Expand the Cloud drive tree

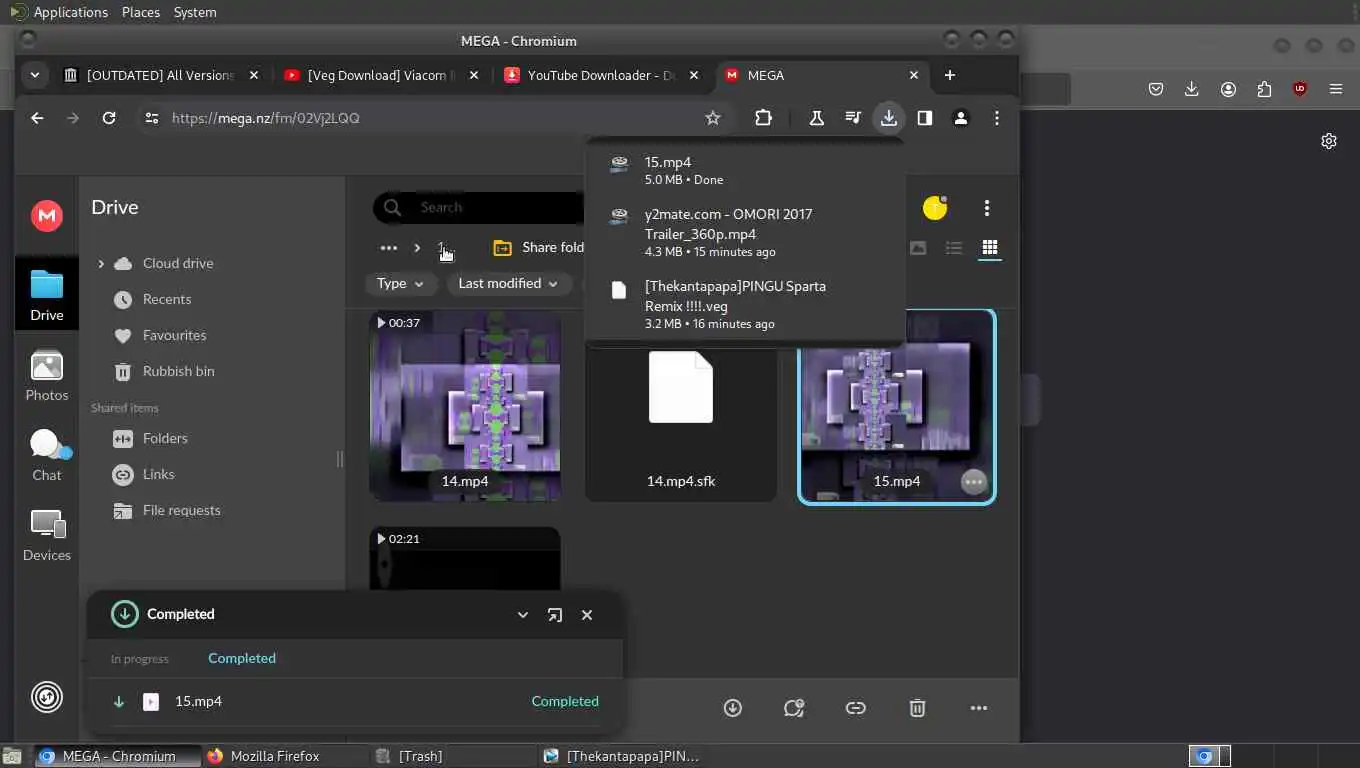(x=100, y=263)
